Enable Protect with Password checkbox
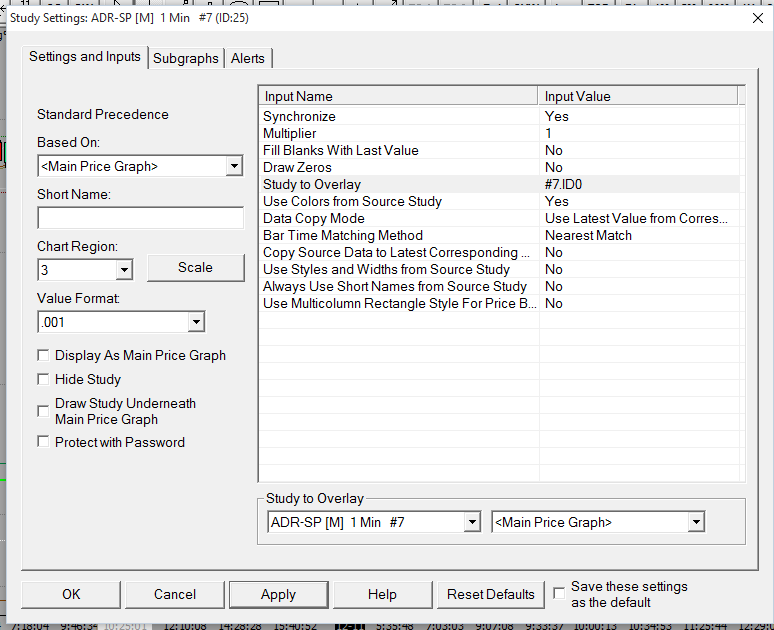The height and width of the screenshot is (630, 774). tap(43, 442)
